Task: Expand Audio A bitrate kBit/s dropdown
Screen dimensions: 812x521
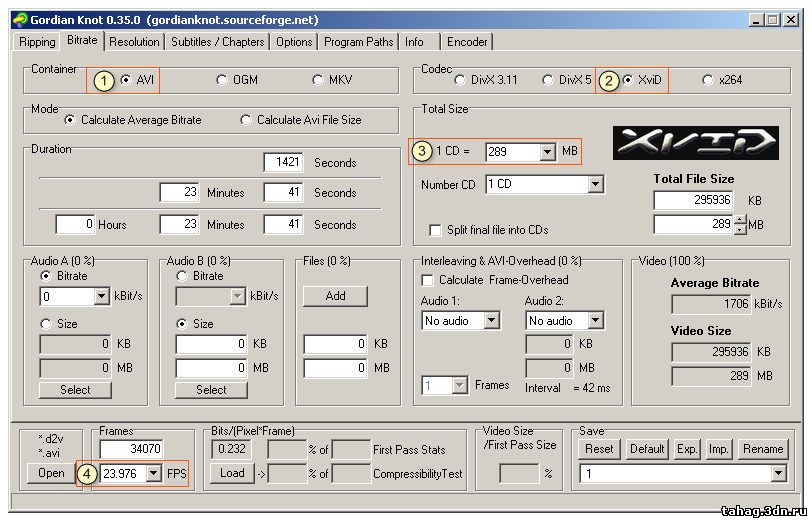Action: click(x=102, y=296)
